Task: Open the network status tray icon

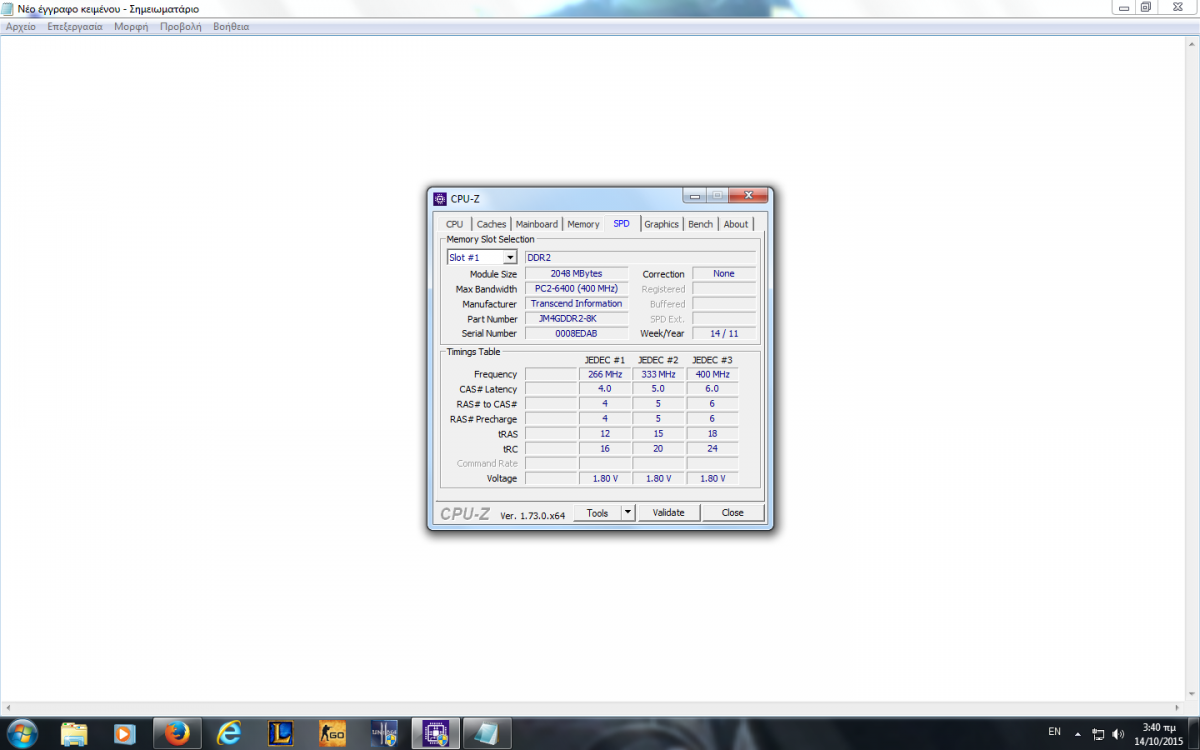Action: point(1098,734)
